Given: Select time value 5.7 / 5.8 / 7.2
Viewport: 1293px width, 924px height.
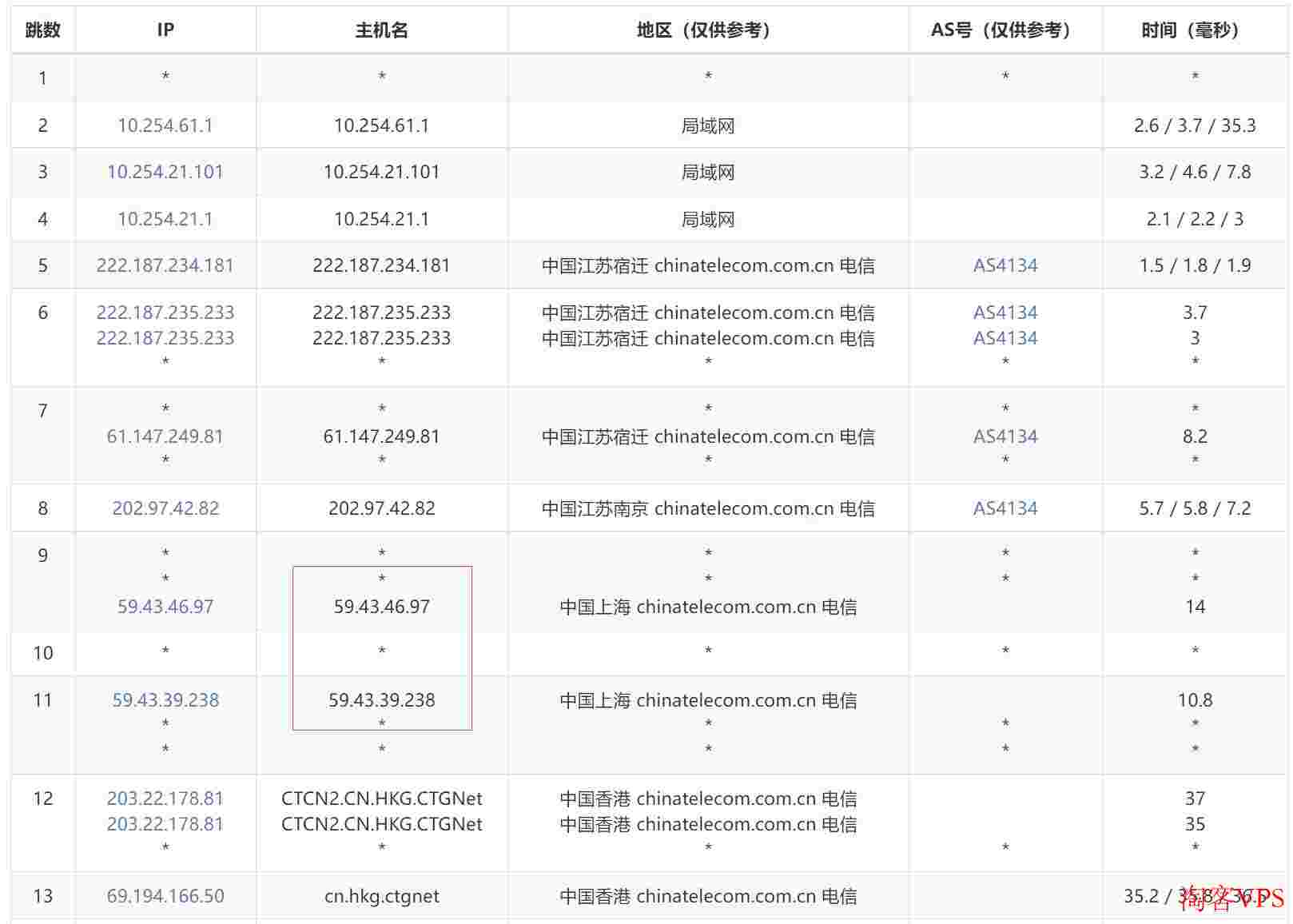Looking at the screenshot, I should click(x=1195, y=508).
